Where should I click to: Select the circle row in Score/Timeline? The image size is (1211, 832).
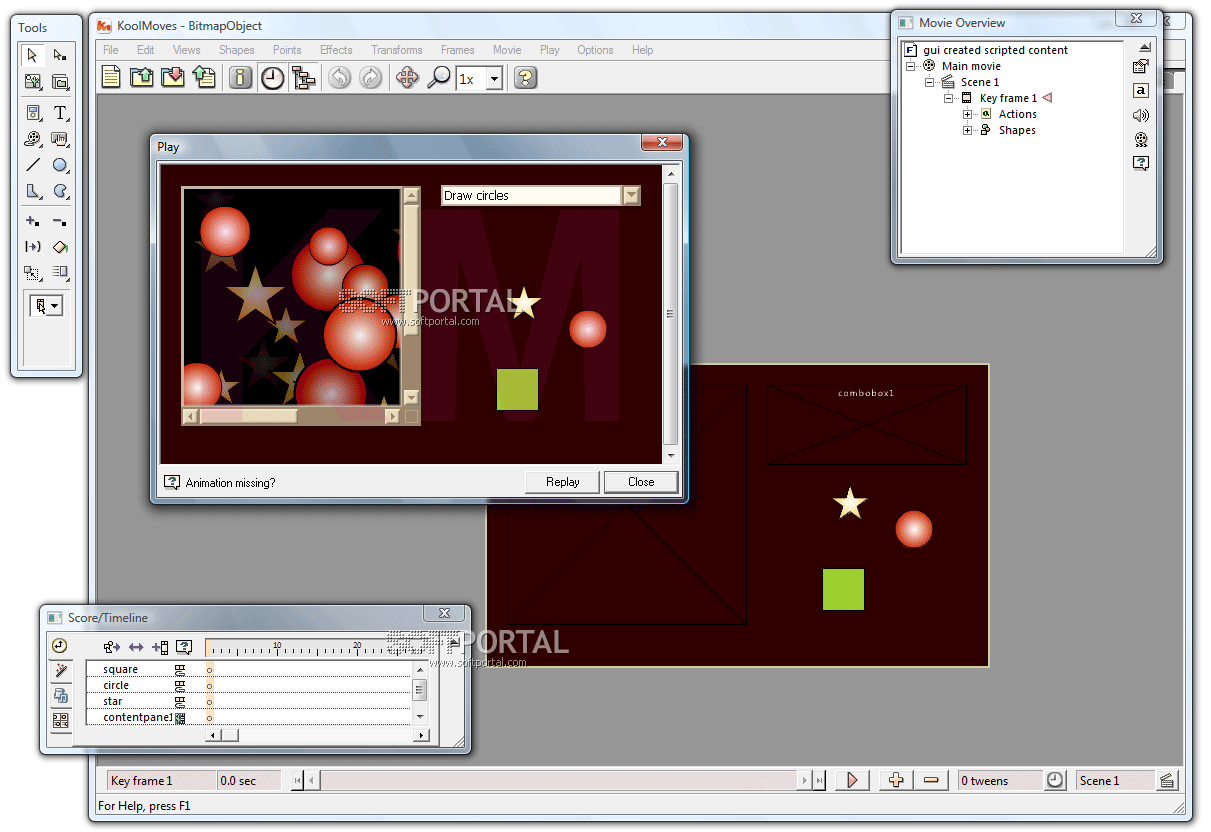pyautogui.click(x=117, y=686)
